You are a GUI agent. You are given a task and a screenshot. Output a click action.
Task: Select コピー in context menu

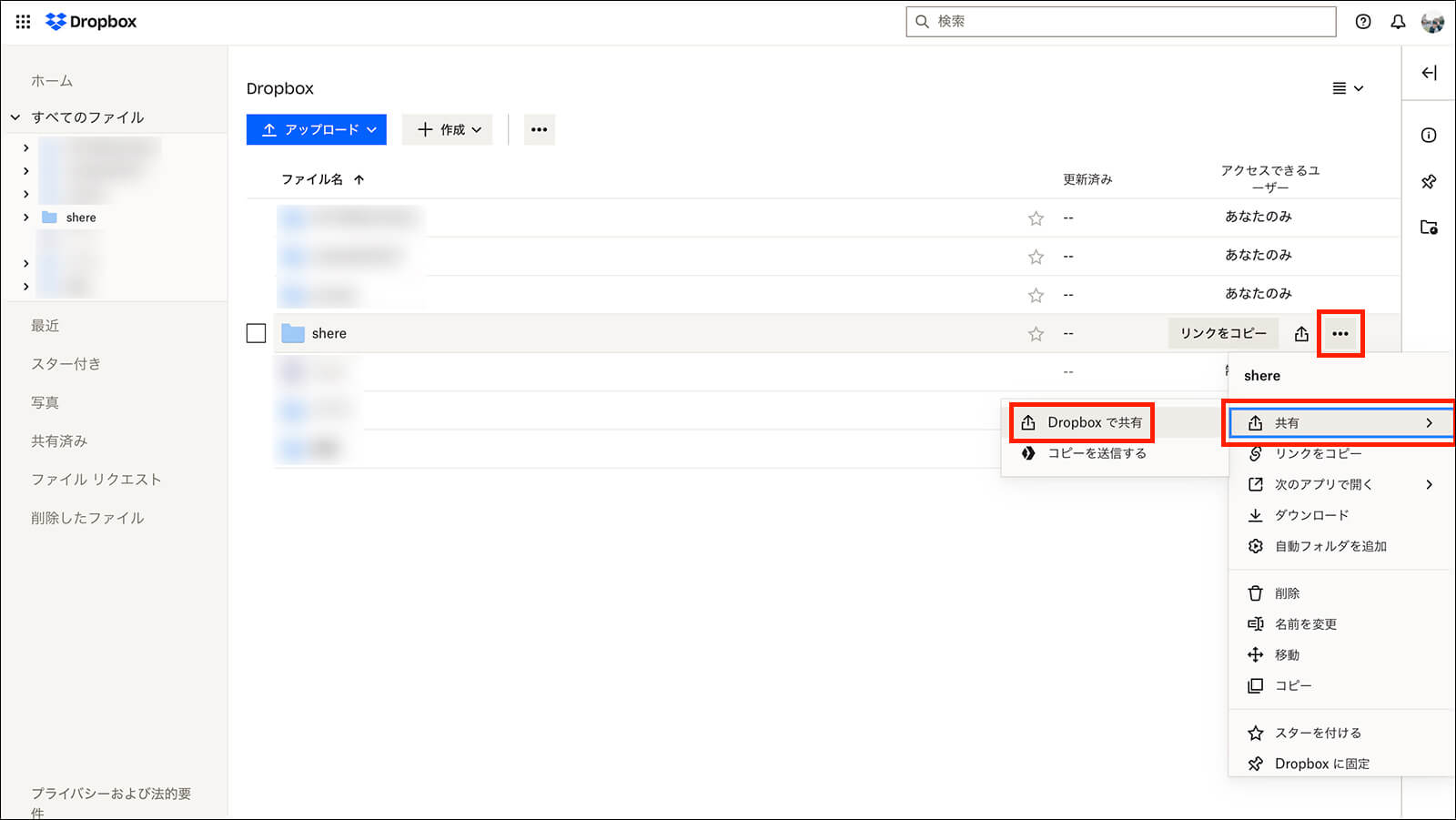[1341, 686]
